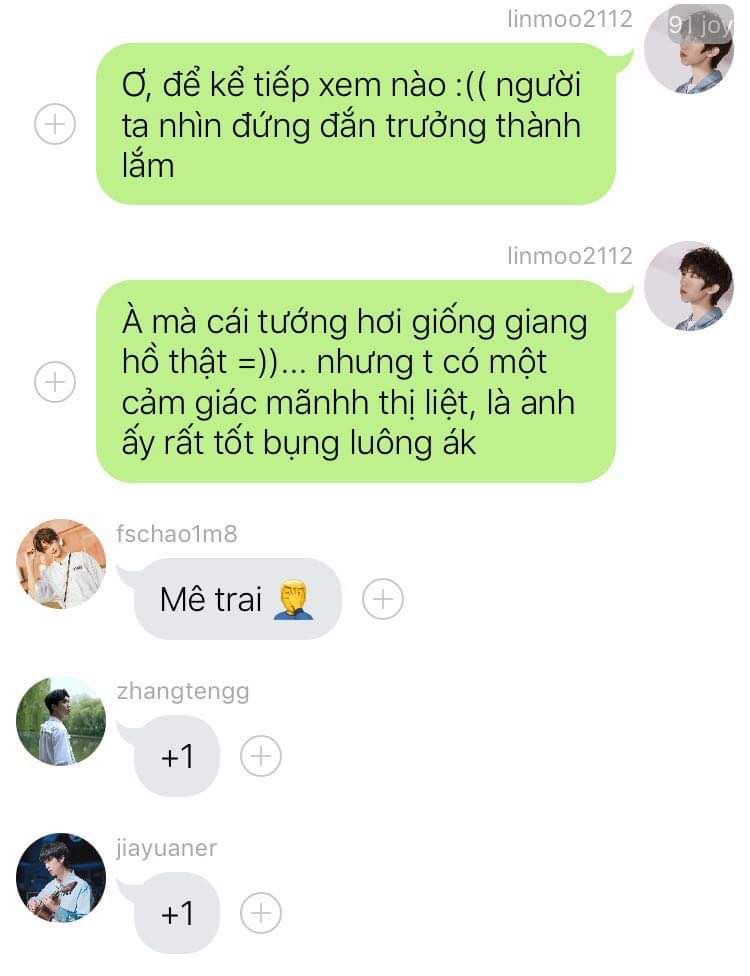The height and width of the screenshot is (976, 750).
Task: Tap the 91 joy badge on avatar
Action: pos(700,25)
